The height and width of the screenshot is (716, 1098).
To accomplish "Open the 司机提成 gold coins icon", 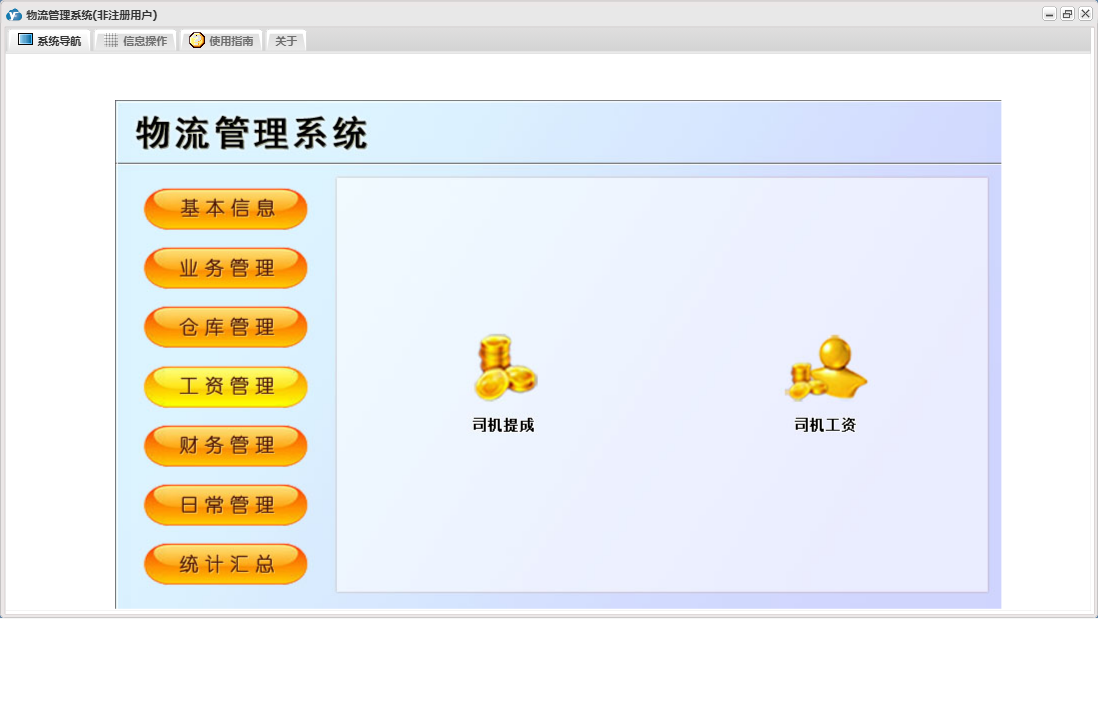I will tap(504, 368).
